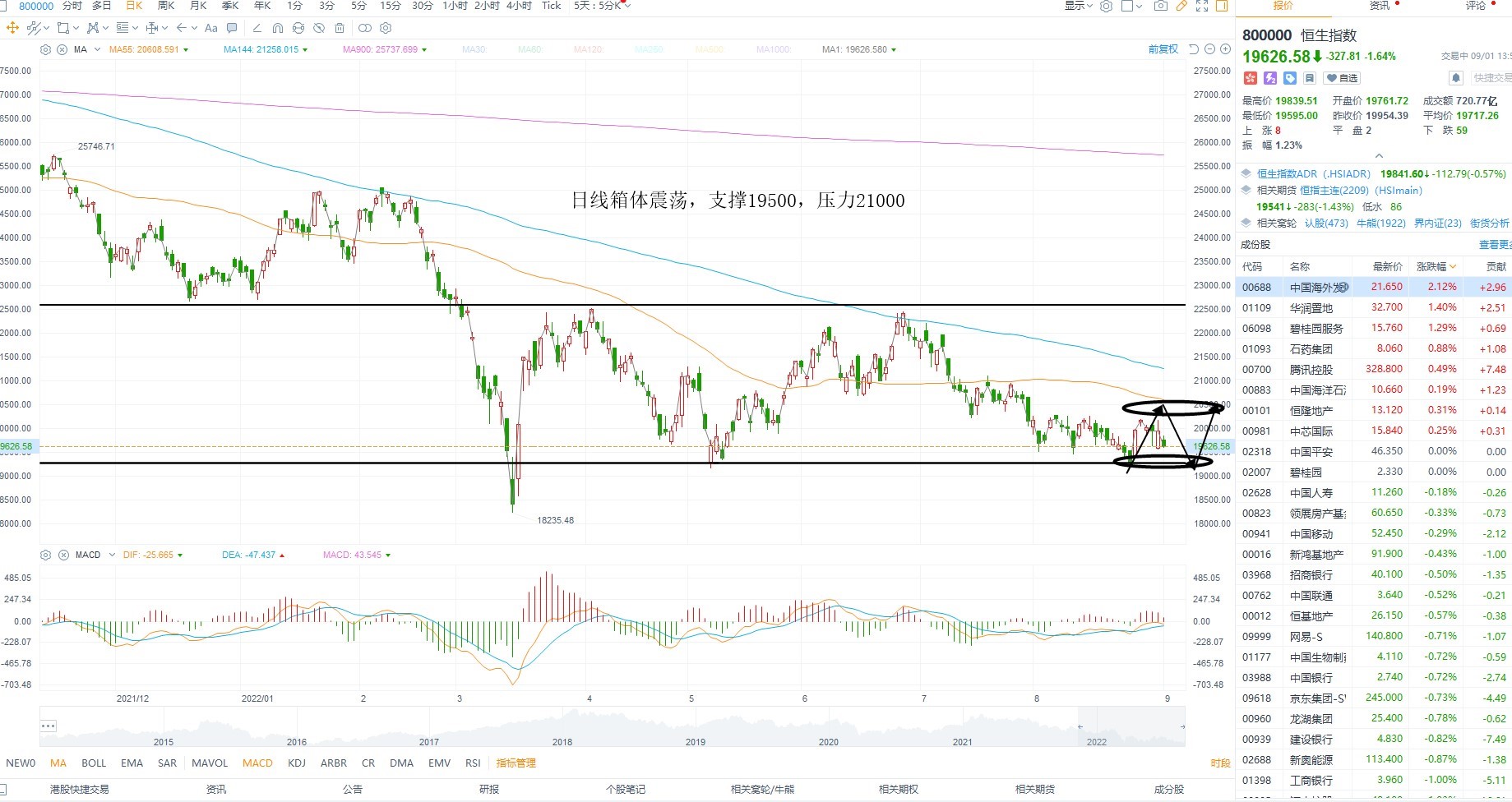Click 前复权 adjustment link
The height and width of the screenshot is (802, 1512).
coord(1163,49)
